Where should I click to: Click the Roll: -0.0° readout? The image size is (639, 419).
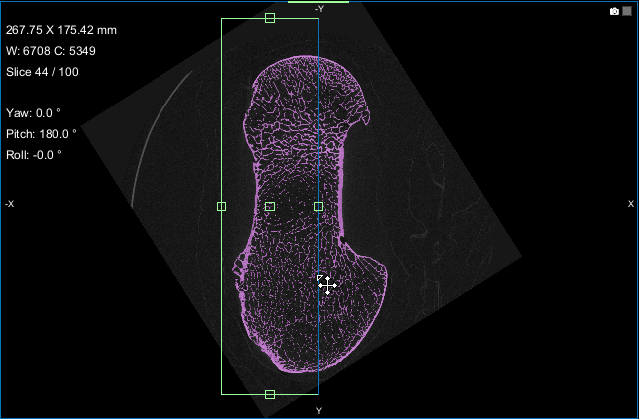click(33, 154)
